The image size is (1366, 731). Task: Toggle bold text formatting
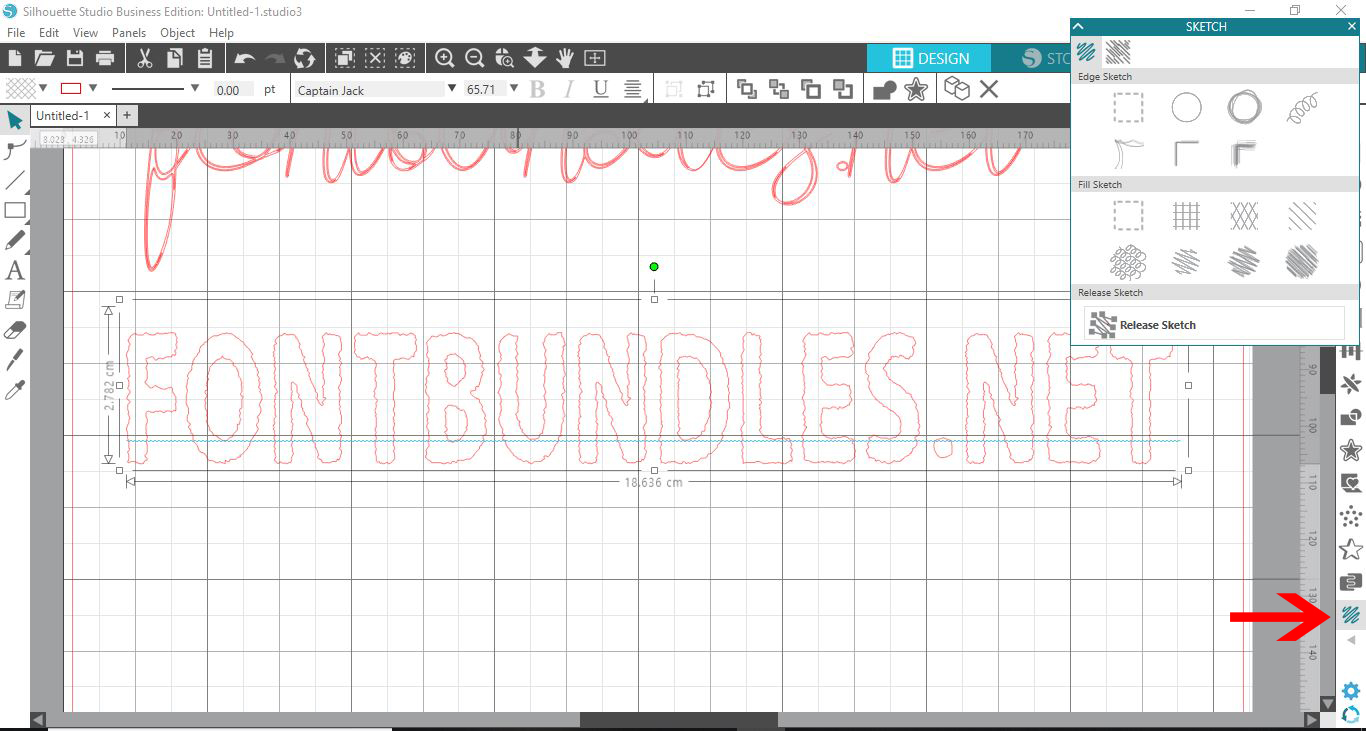[x=537, y=89]
